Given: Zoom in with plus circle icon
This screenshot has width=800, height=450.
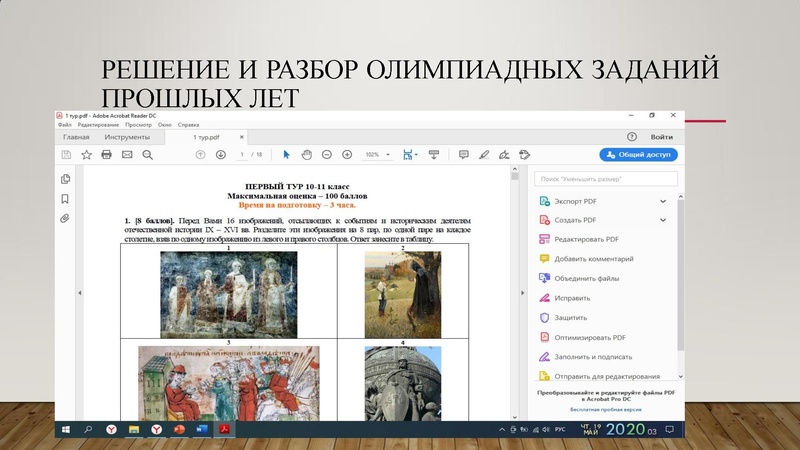Looking at the screenshot, I should [347, 155].
